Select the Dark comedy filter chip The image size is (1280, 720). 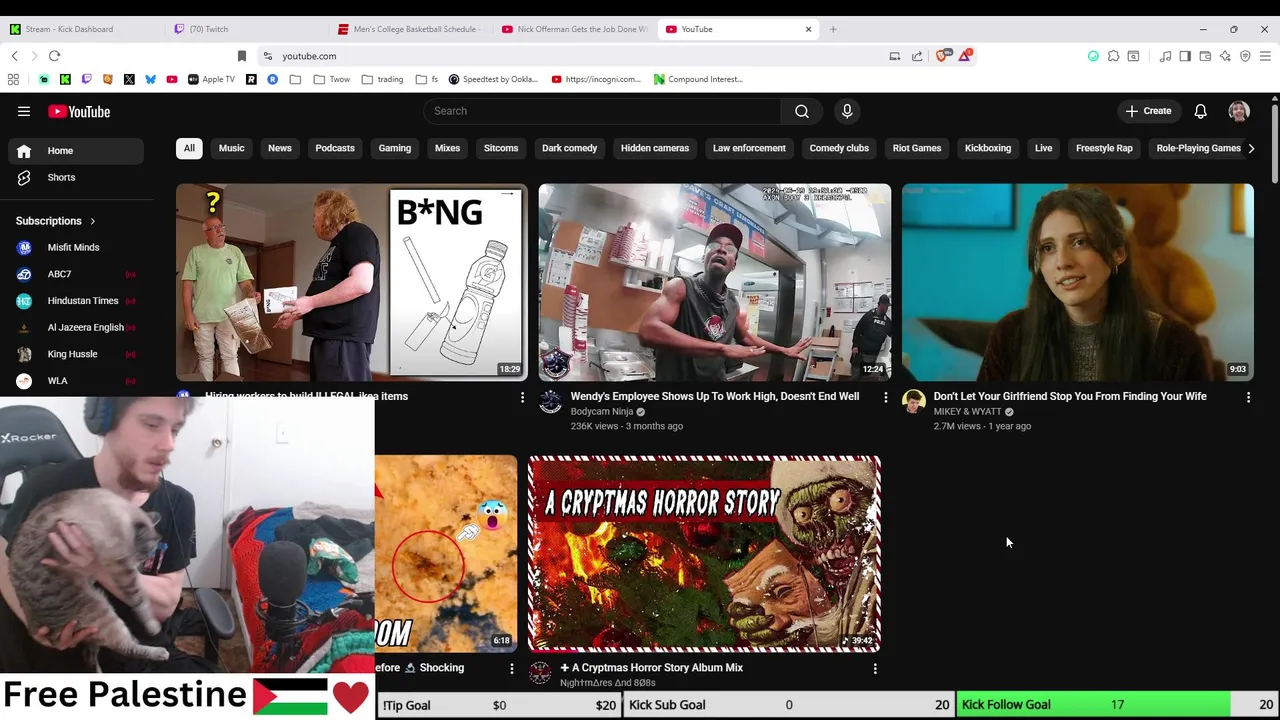point(569,148)
